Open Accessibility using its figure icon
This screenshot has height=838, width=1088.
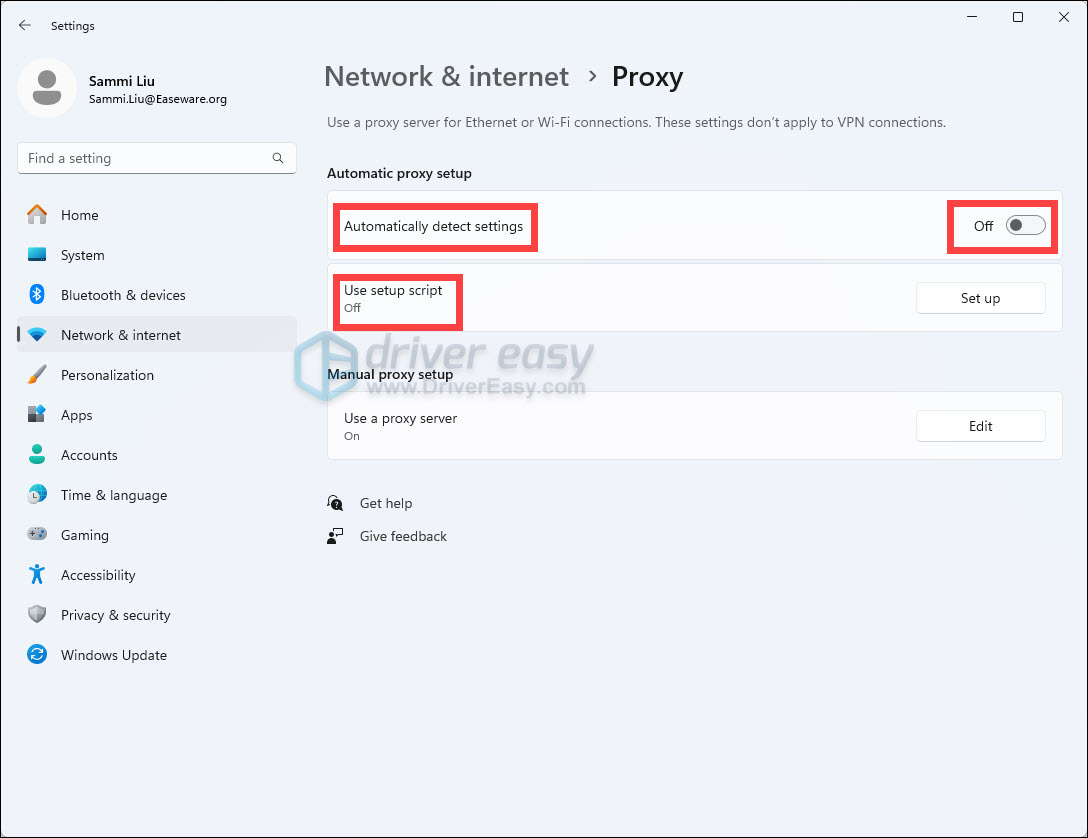tap(37, 574)
